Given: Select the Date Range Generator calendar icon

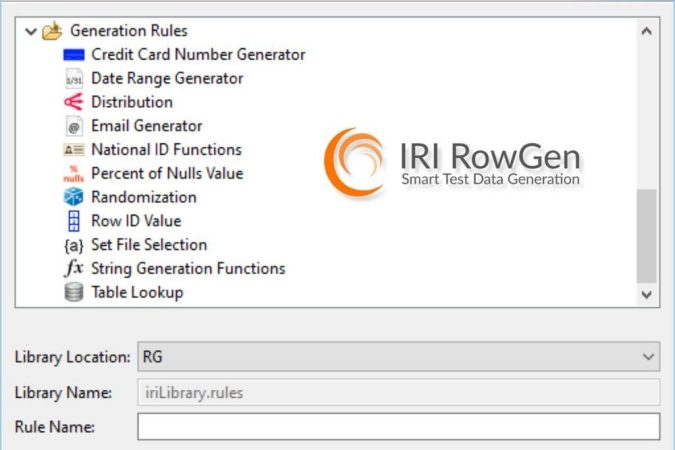Looking at the screenshot, I should pos(74,79).
